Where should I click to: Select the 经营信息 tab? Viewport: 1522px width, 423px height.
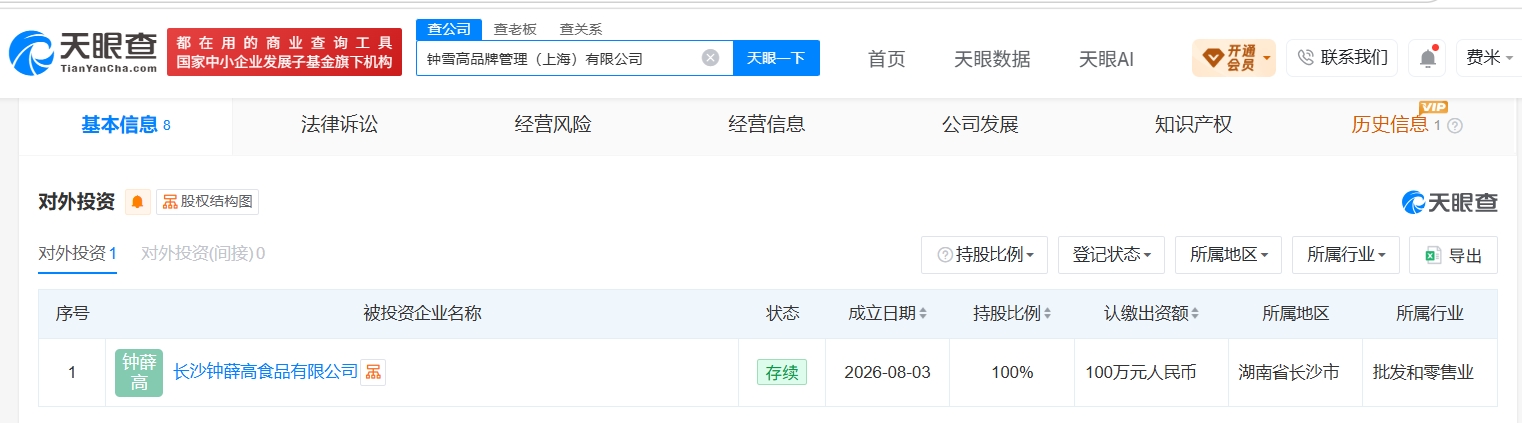click(x=767, y=126)
